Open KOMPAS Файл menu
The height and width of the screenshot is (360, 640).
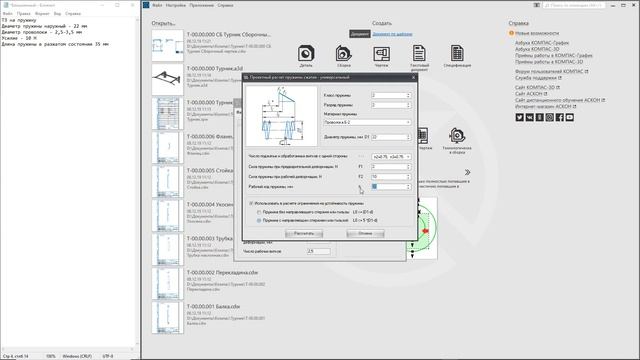click(x=157, y=5)
